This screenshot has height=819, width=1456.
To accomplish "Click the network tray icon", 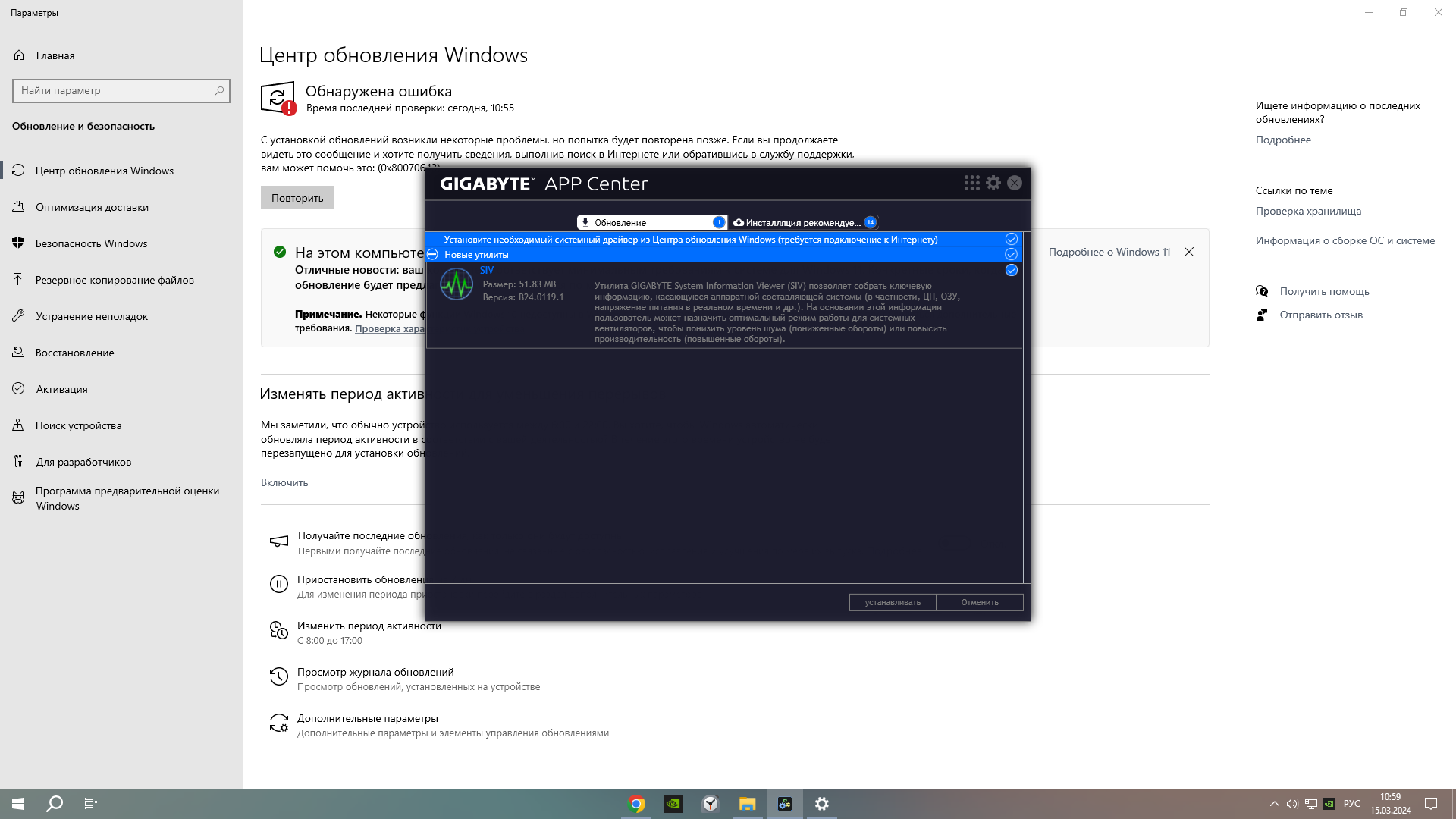I will click(x=1310, y=804).
